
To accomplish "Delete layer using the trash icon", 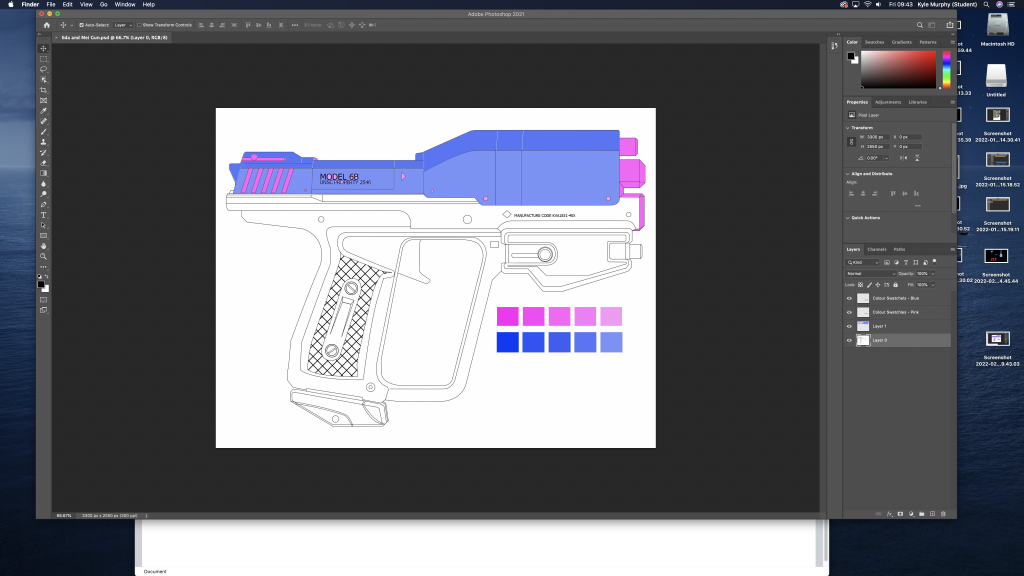I will pos(943,514).
